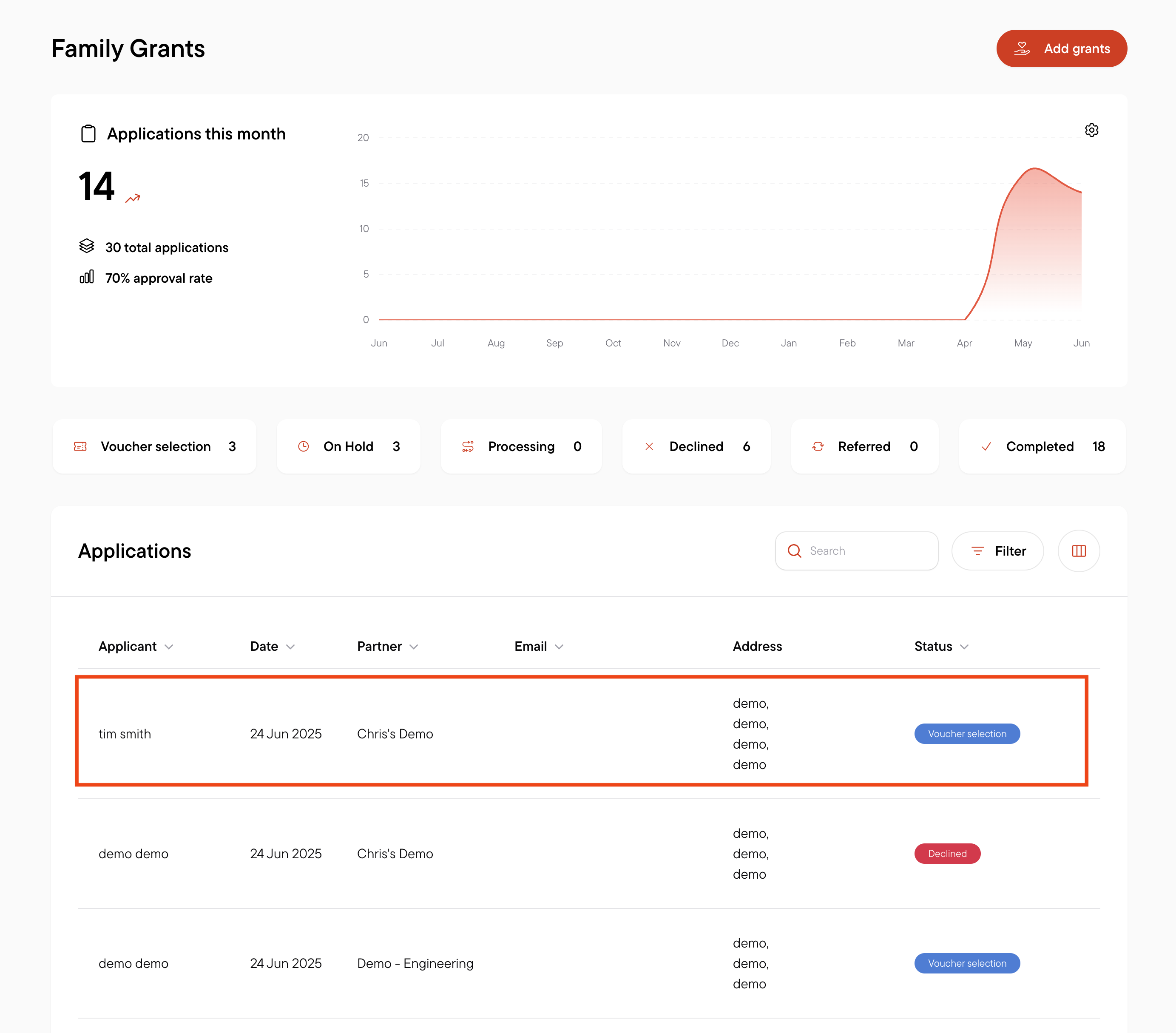This screenshot has width=1176, height=1033.
Task: Click the hand icon in the Add grants button
Action: tap(1022, 48)
